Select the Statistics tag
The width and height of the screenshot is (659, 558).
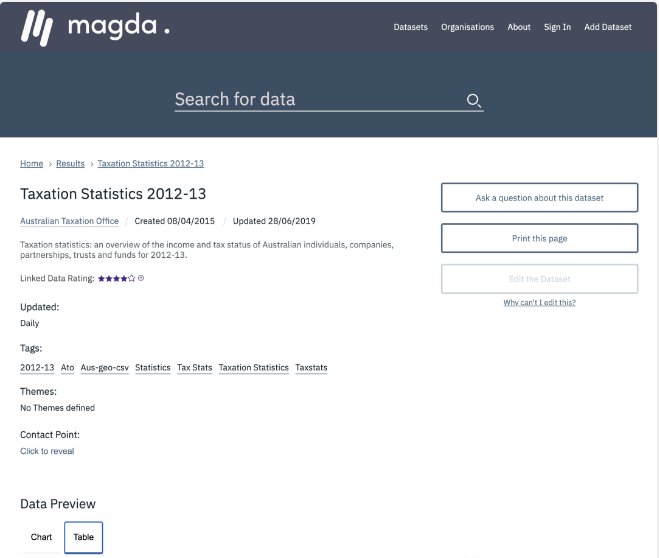153,368
